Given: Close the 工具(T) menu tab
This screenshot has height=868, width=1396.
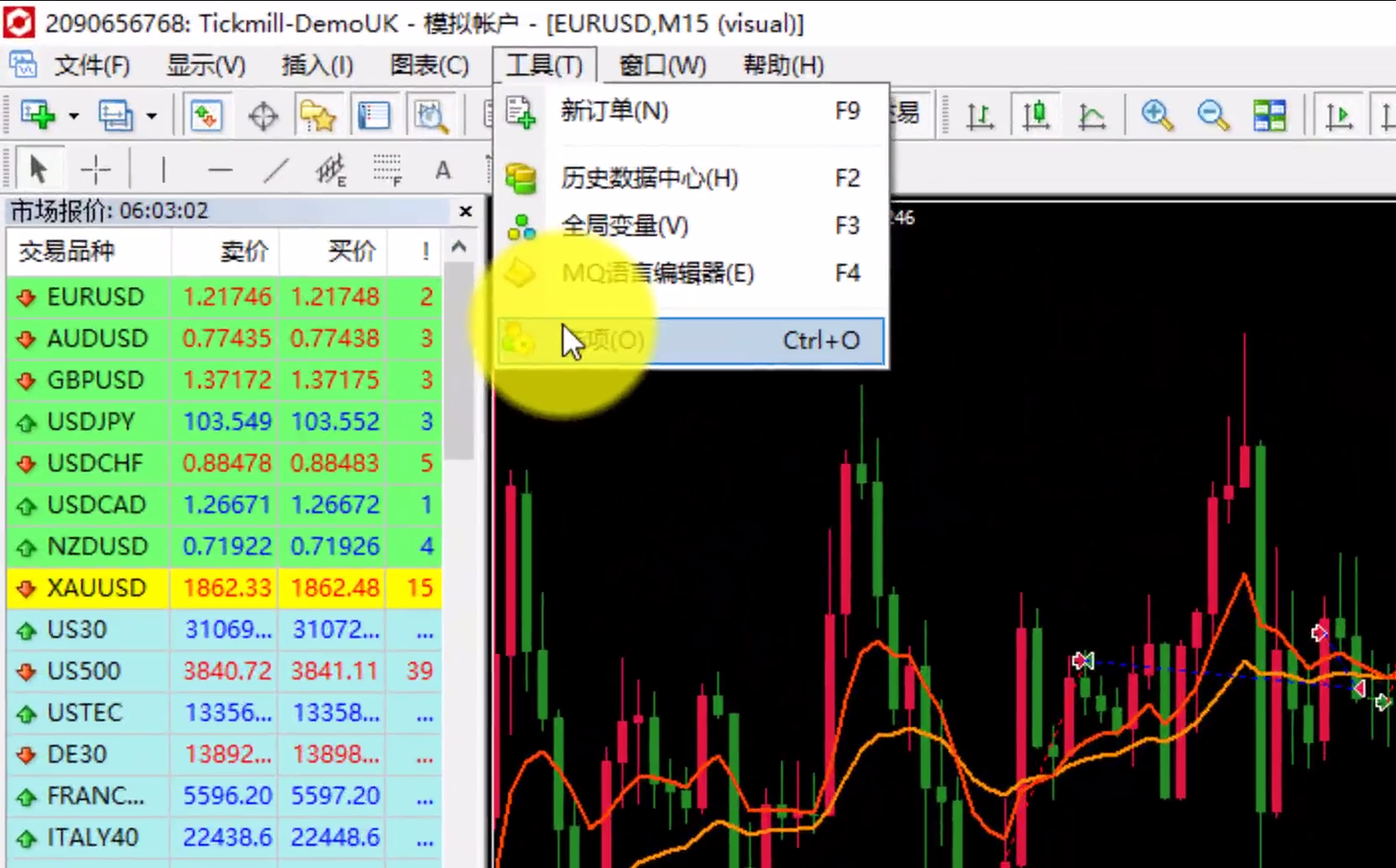Looking at the screenshot, I should click(x=544, y=65).
